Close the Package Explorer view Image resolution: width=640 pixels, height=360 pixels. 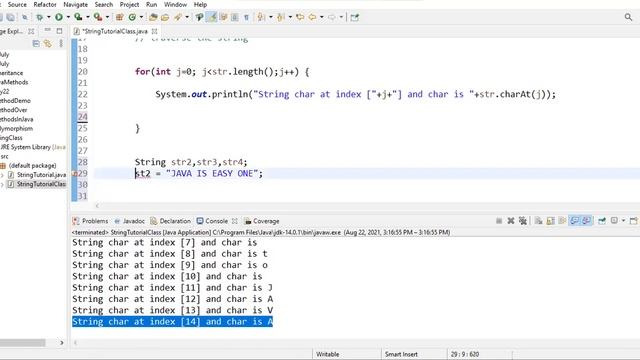(31, 31)
